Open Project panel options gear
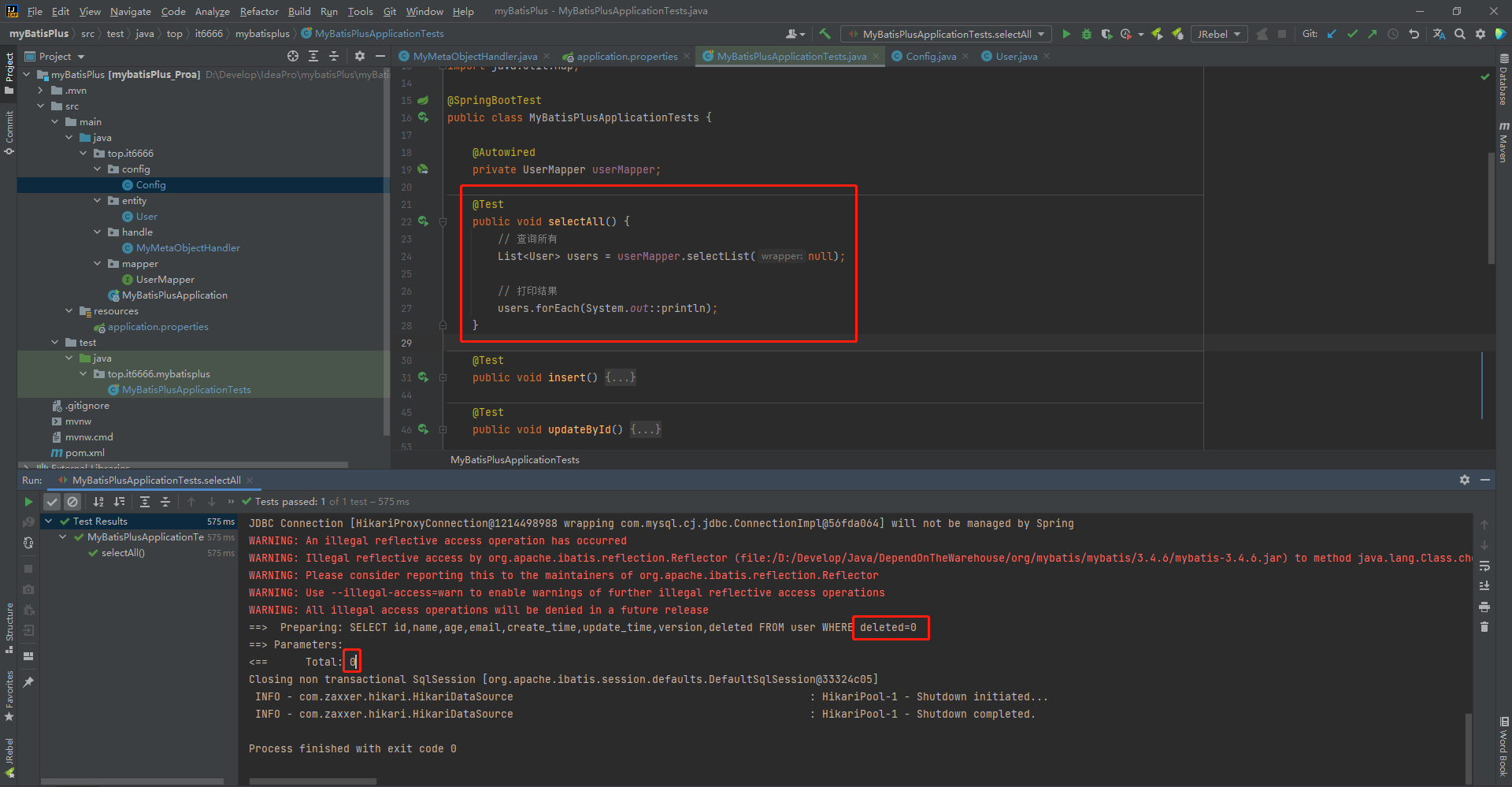1512x787 pixels. (360, 56)
